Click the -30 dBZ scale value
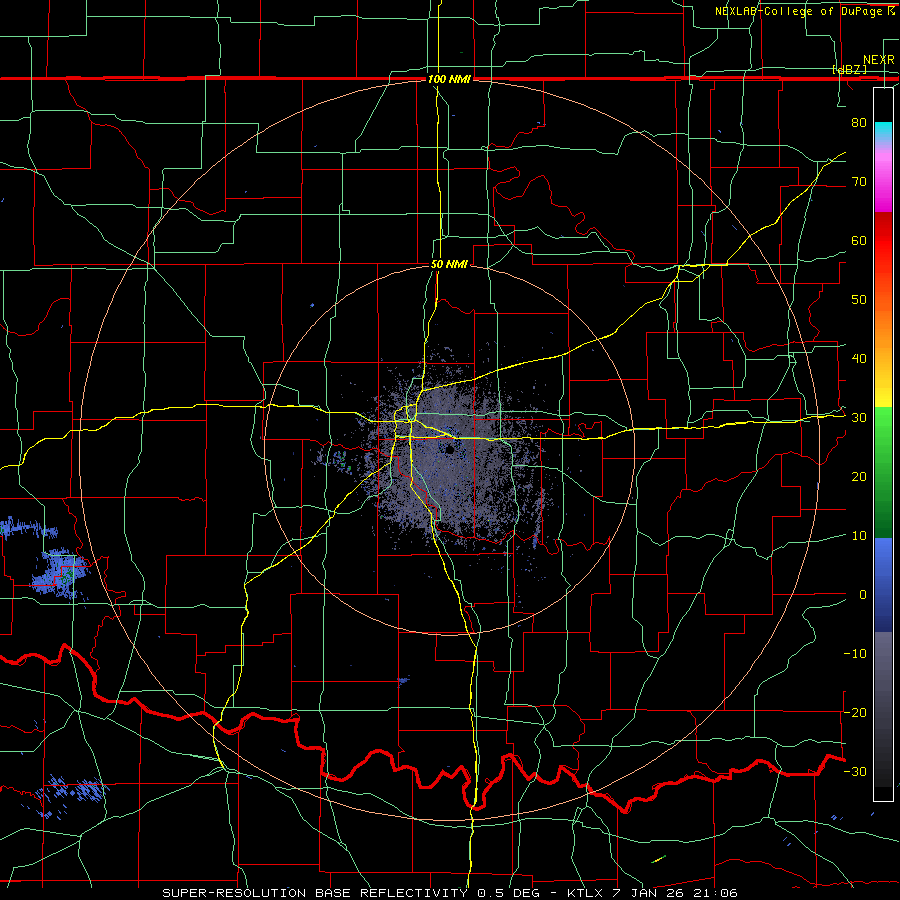The image size is (900, 900). (x=855, y=772)
